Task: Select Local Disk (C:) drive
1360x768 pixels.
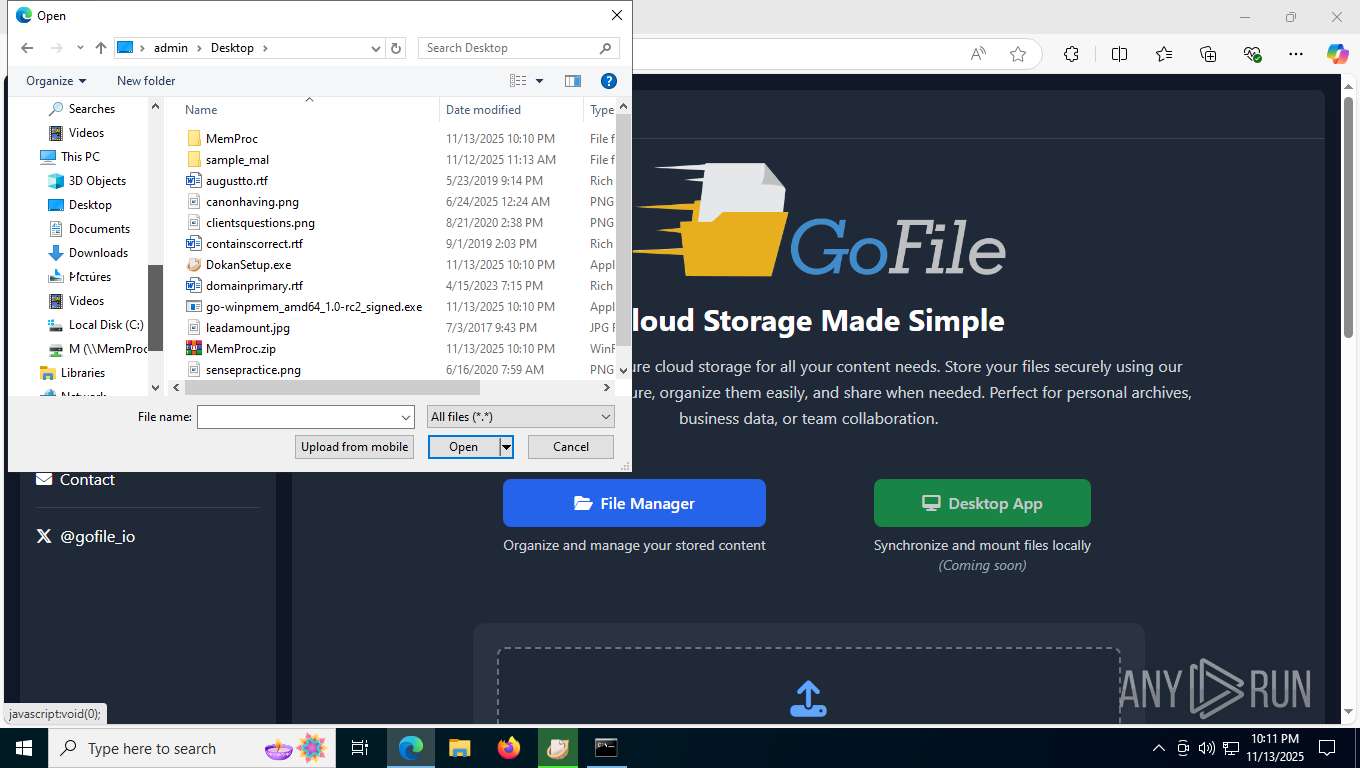Action: coord(106,325)
